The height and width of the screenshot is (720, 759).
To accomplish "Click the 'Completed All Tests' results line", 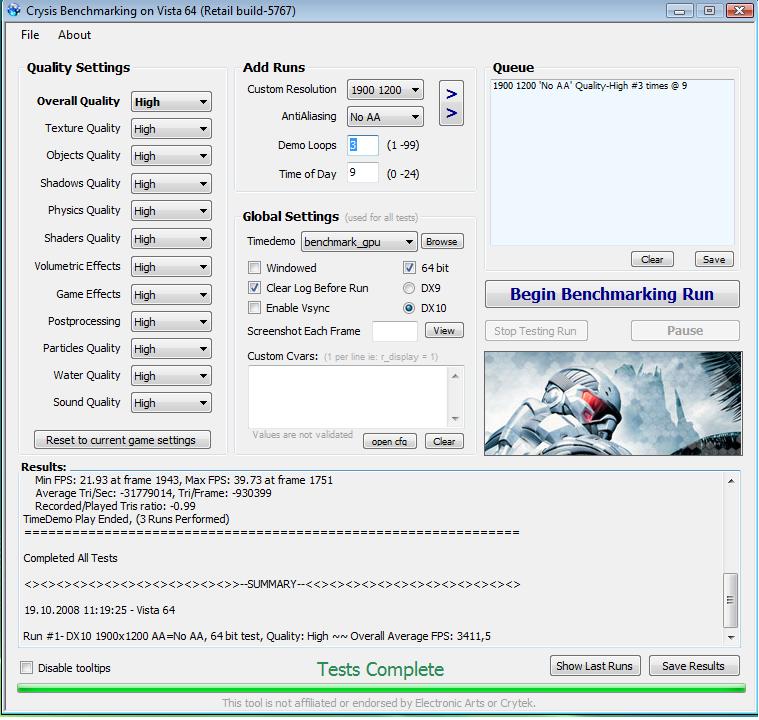I will coord(70,558).
